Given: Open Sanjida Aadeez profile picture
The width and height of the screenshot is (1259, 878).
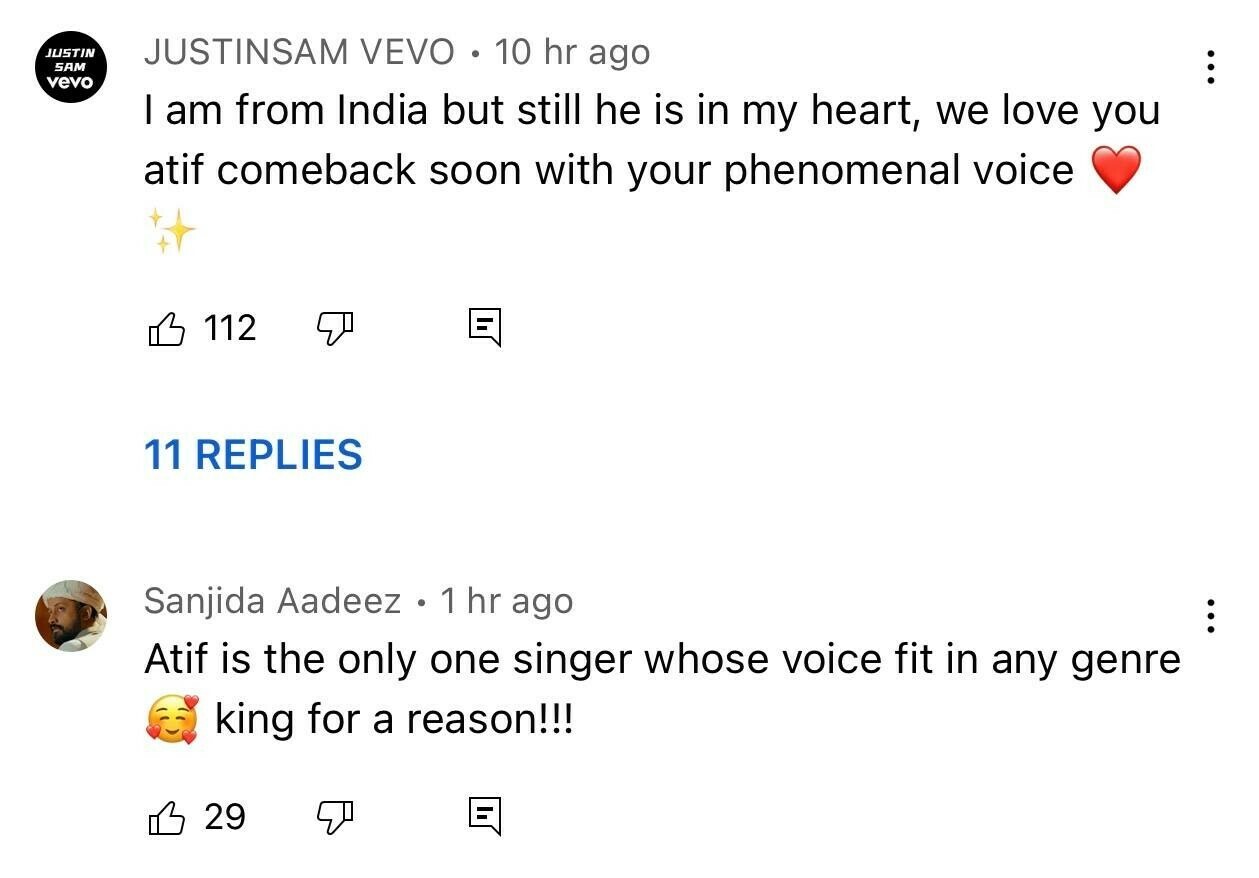Looking at the screenshot, I should coord(70,616).
